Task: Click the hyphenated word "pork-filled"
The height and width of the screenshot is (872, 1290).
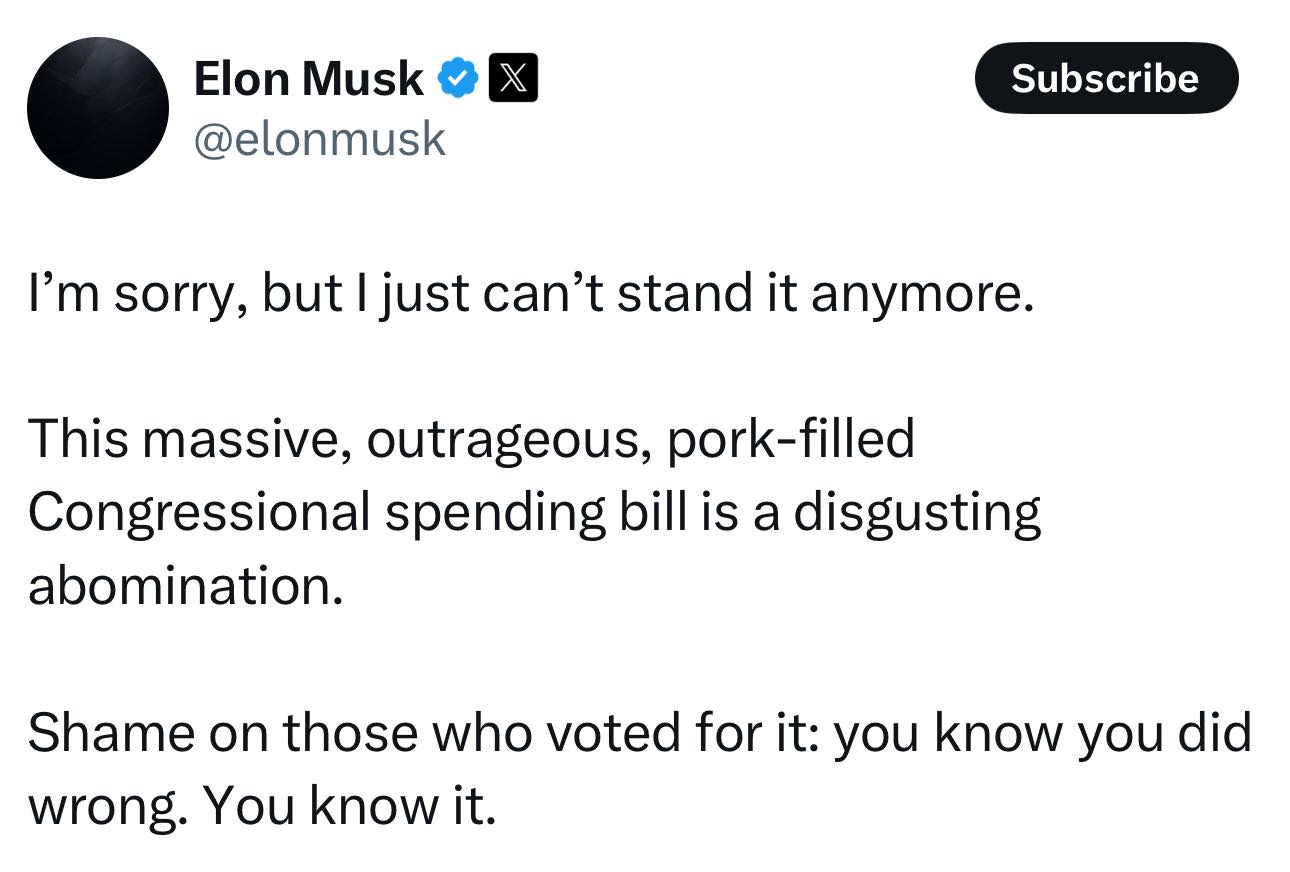Action: (x=791, y=440)
